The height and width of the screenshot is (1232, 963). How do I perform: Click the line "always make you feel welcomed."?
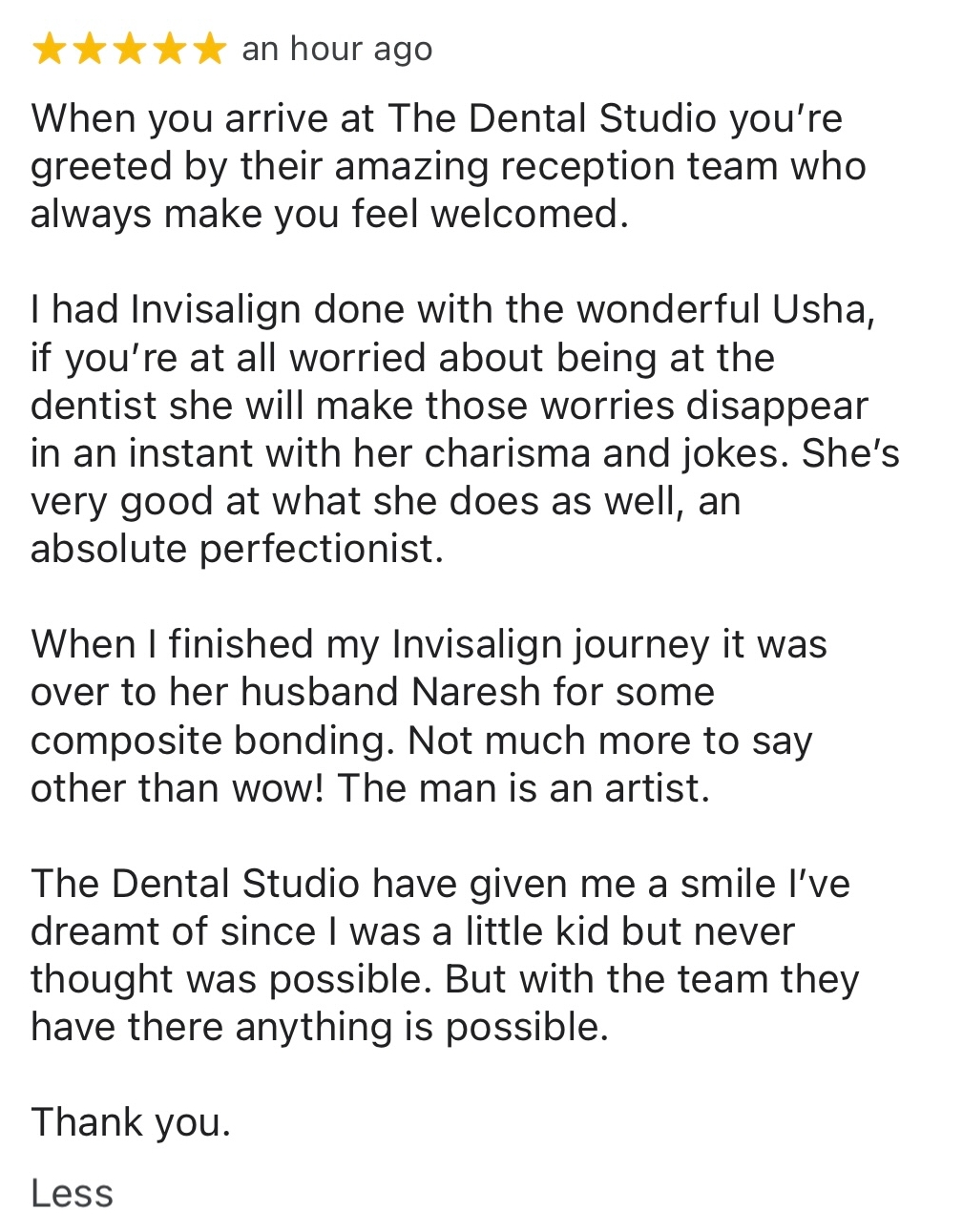coord(329,214)
